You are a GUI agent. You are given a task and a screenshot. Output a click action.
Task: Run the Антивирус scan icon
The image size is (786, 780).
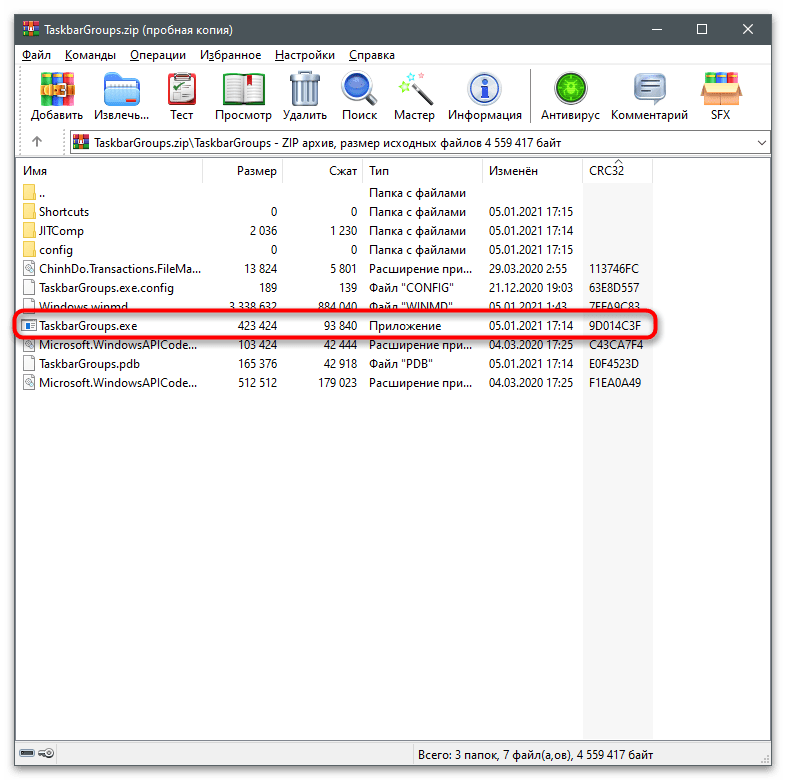(570, 89)
